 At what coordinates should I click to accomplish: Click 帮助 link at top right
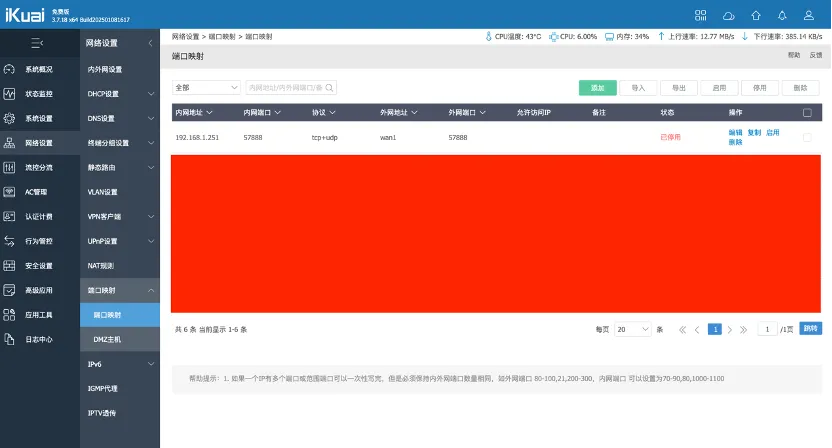pyautogui.click(x=794, y=55)
